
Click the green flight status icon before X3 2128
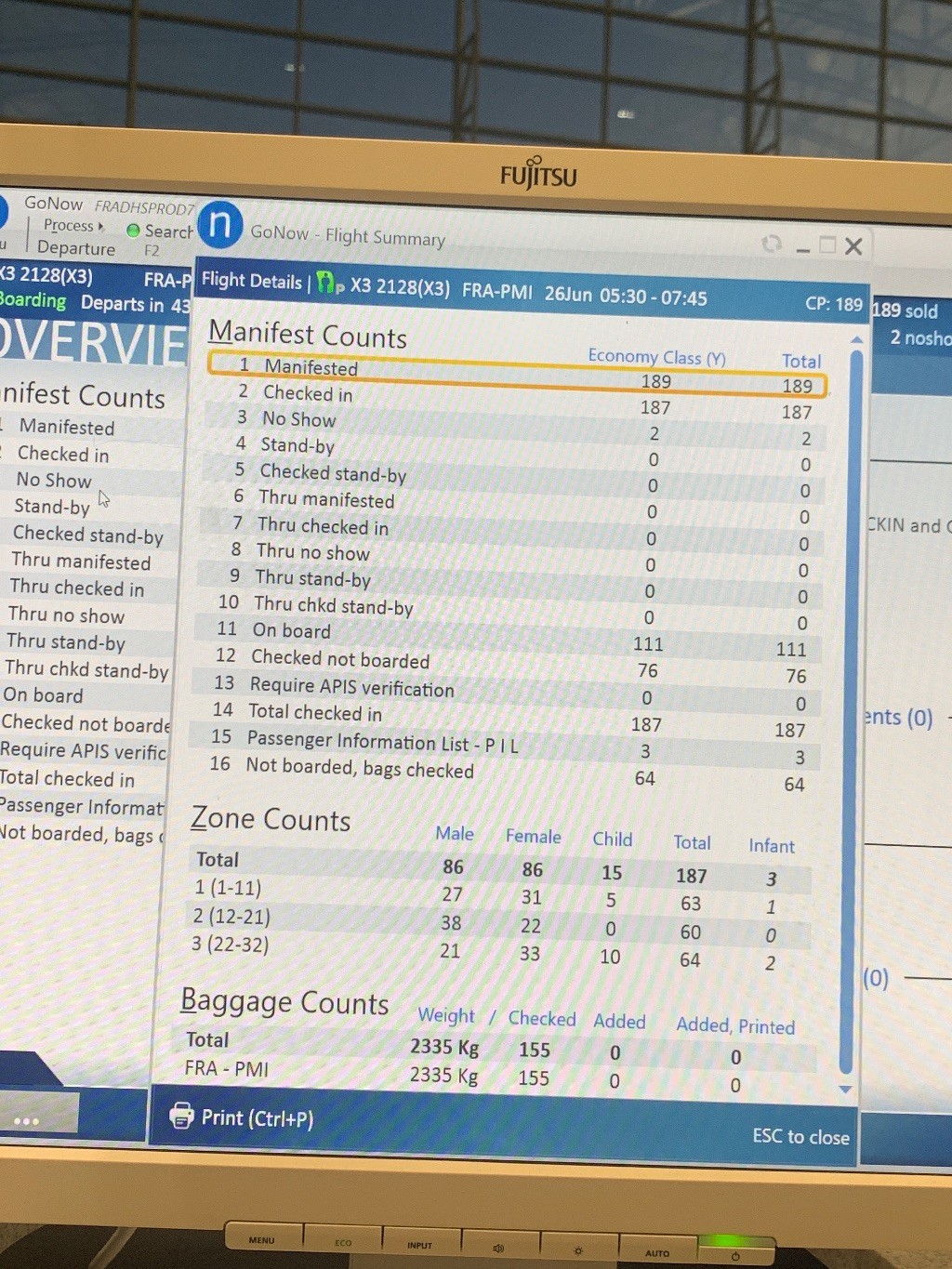click(327, 283)
